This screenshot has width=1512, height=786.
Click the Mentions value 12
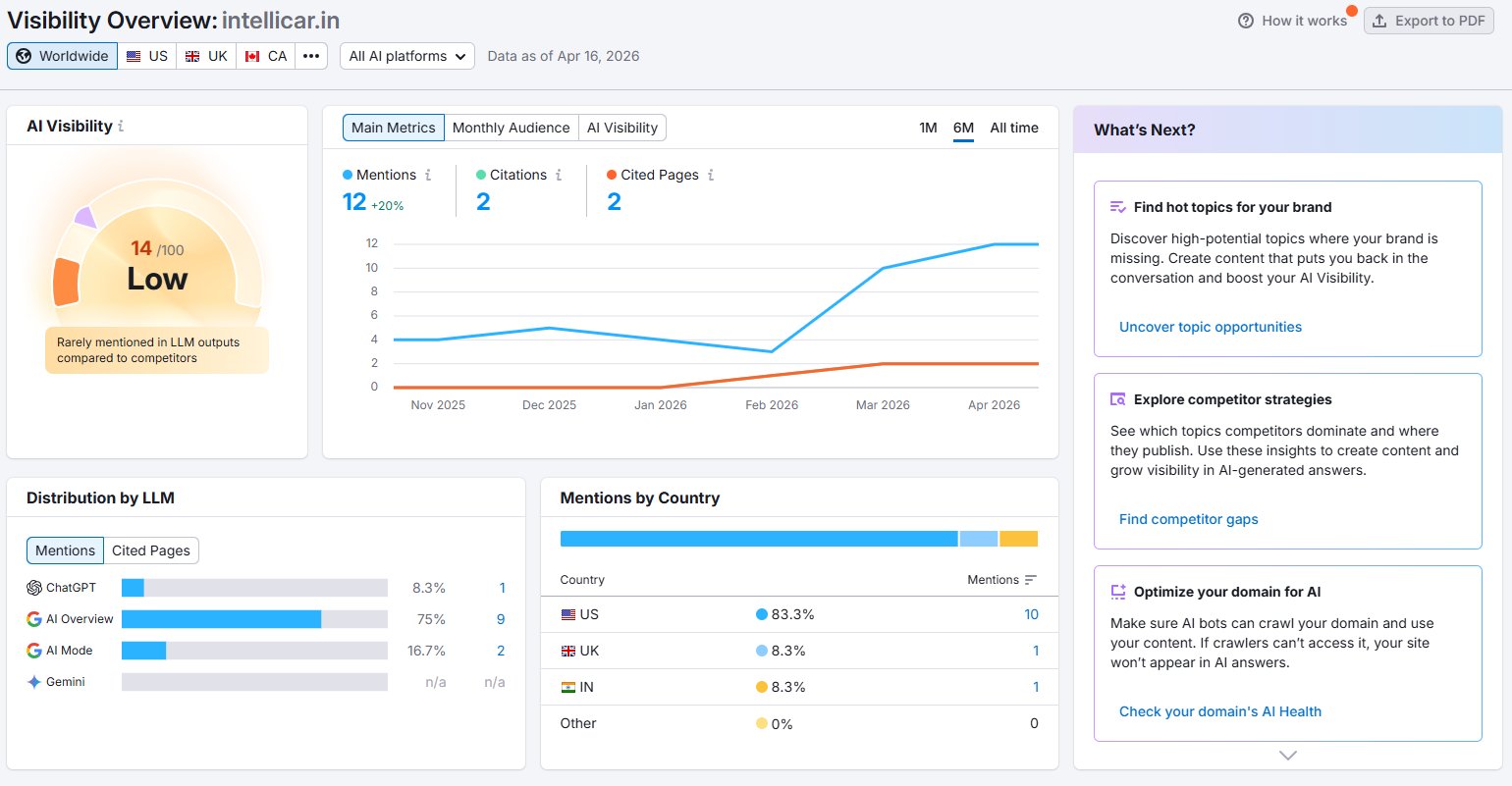point(354,202)
